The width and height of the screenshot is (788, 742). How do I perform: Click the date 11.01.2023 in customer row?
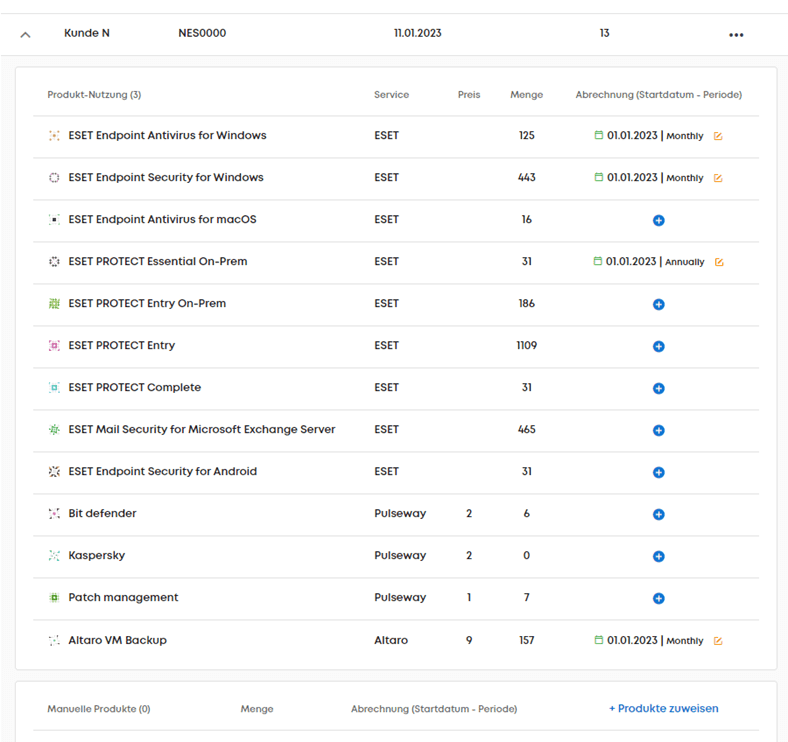418,33
